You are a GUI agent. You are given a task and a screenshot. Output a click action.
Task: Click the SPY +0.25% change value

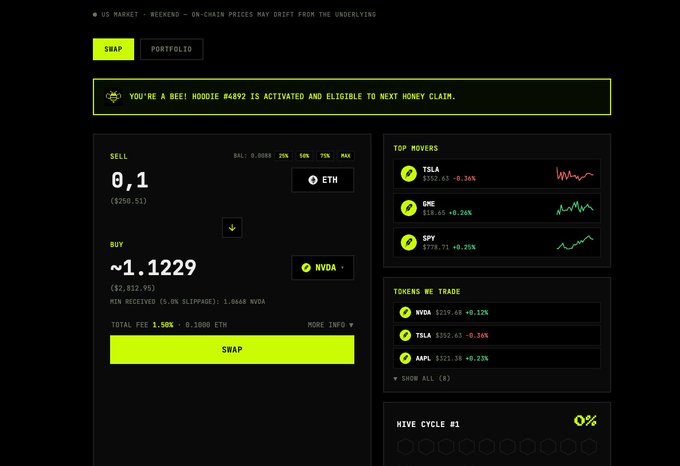point(464,247)
